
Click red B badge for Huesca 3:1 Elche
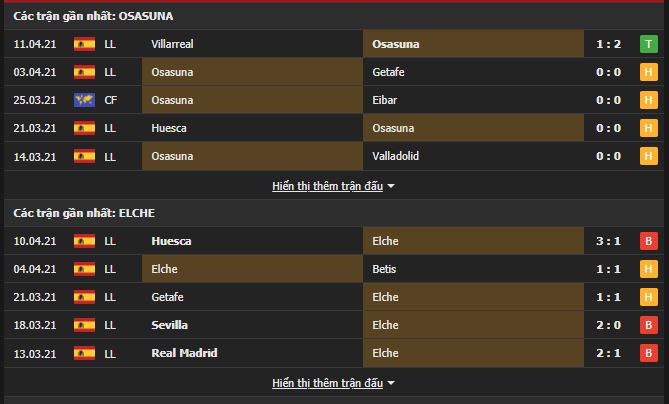coord(649,241)
